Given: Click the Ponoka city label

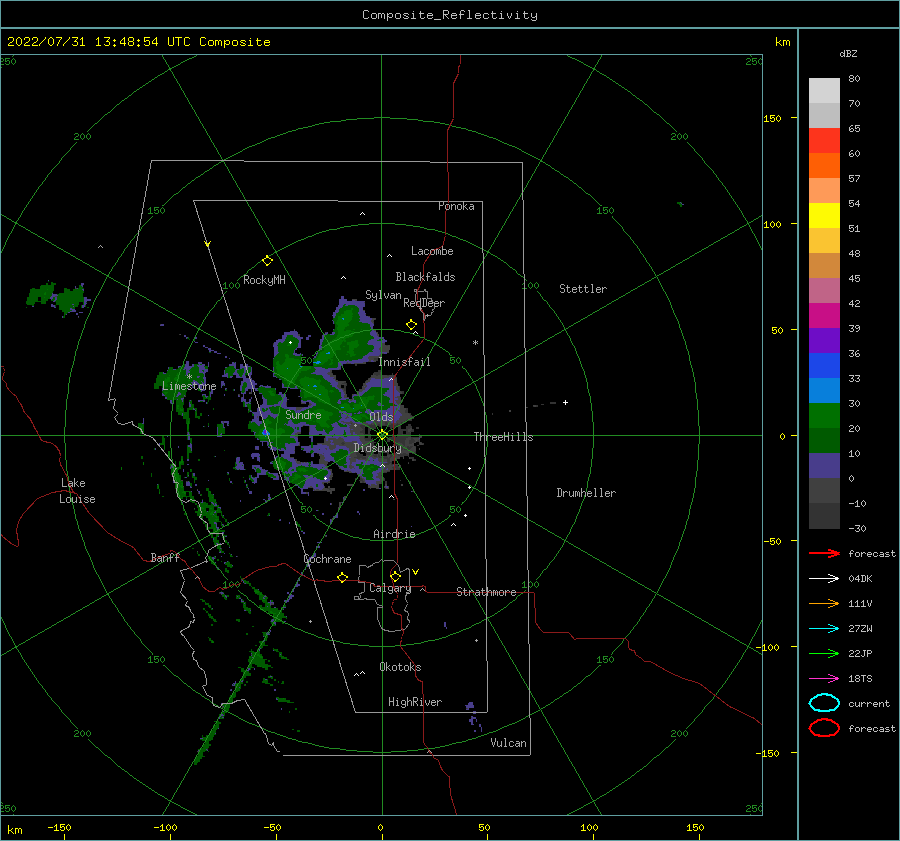Looking at the screenshot, I should click(456, 206).
